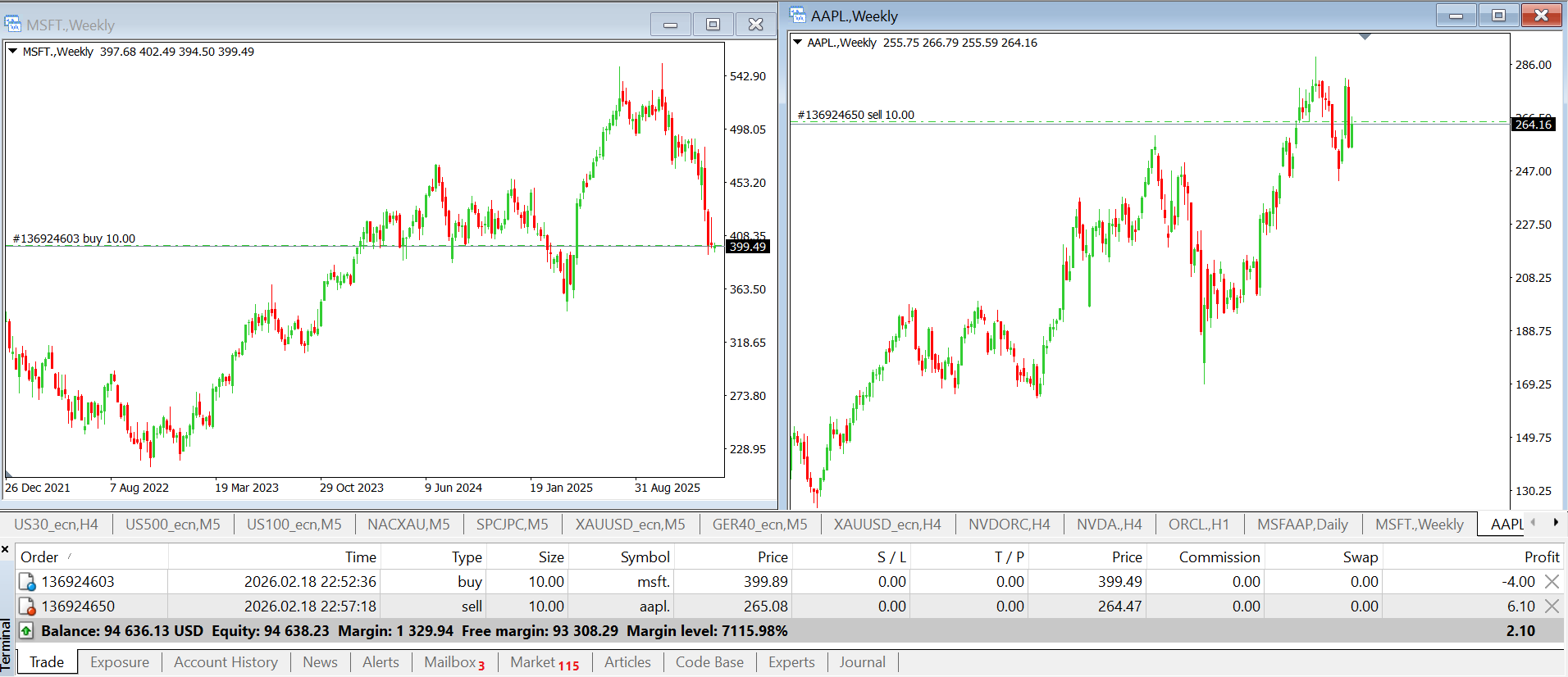Expand the AAPL chart triangle dropdown

[797, 43]
